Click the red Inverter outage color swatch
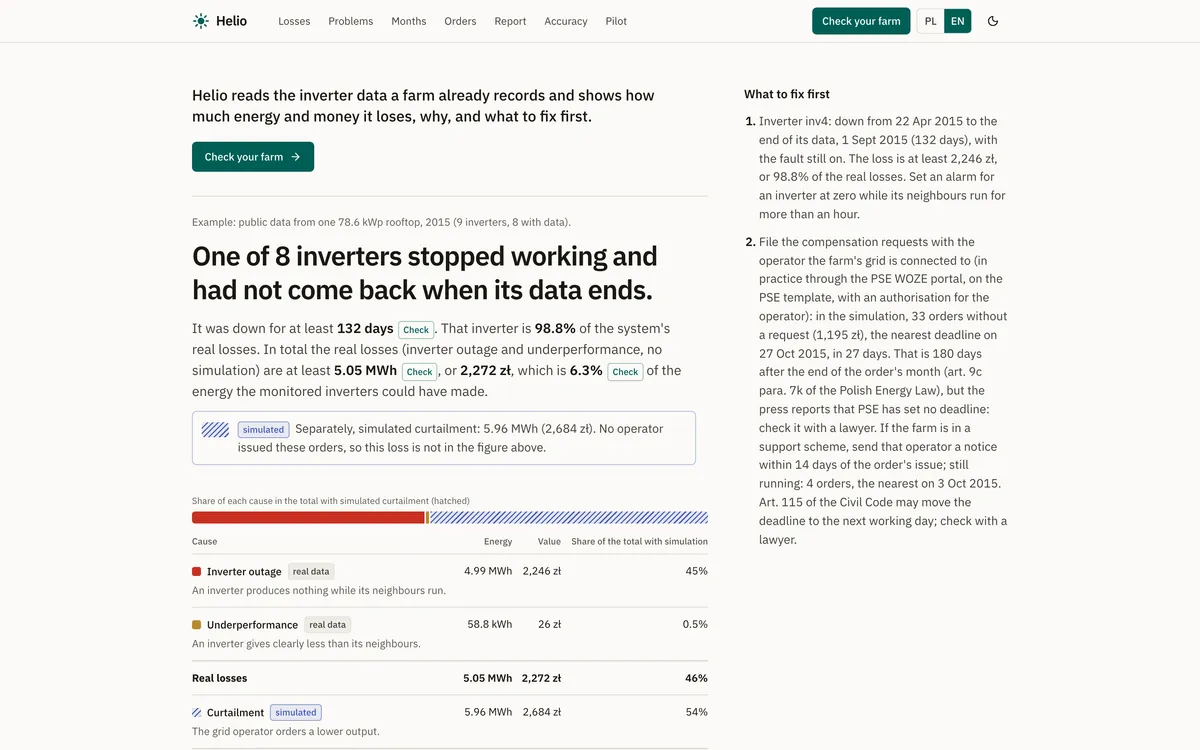1200x750 pixels. (x=197, y=572)
